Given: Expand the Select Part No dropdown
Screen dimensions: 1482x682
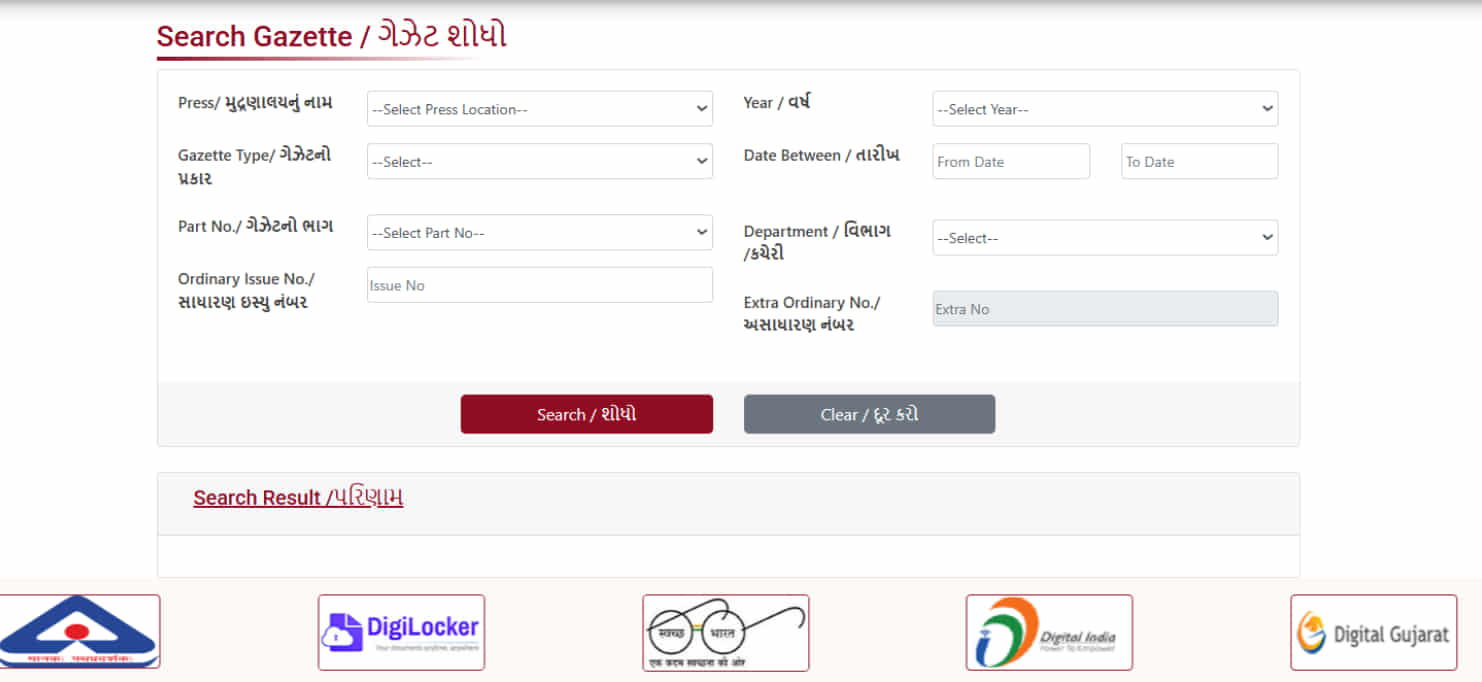Looking at the screenshot, I should click(540, 232).
